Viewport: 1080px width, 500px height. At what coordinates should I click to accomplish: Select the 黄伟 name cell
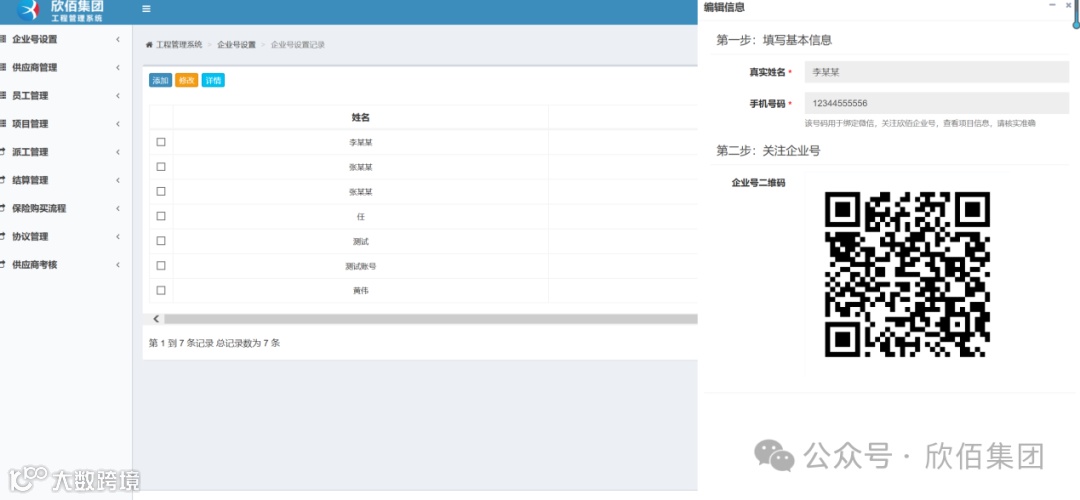[360, 291]
